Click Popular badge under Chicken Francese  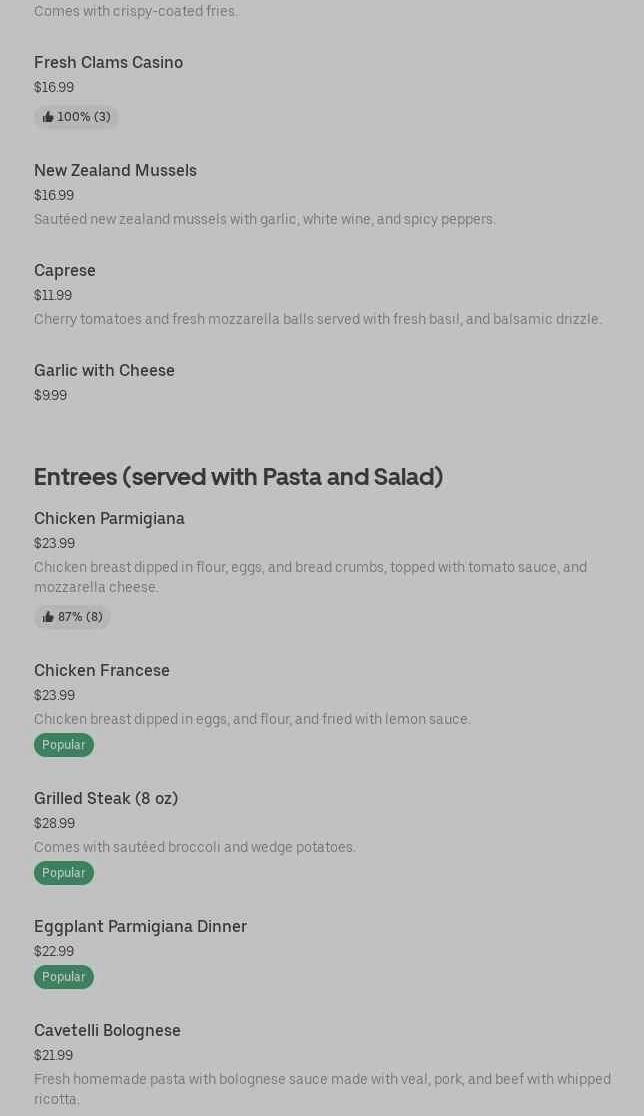click(64, 745)
